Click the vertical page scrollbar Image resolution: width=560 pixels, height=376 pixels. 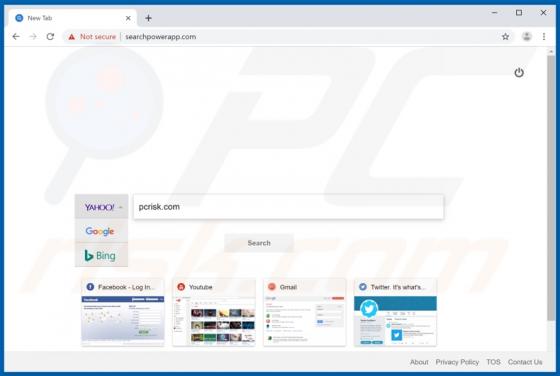(551, 187)
